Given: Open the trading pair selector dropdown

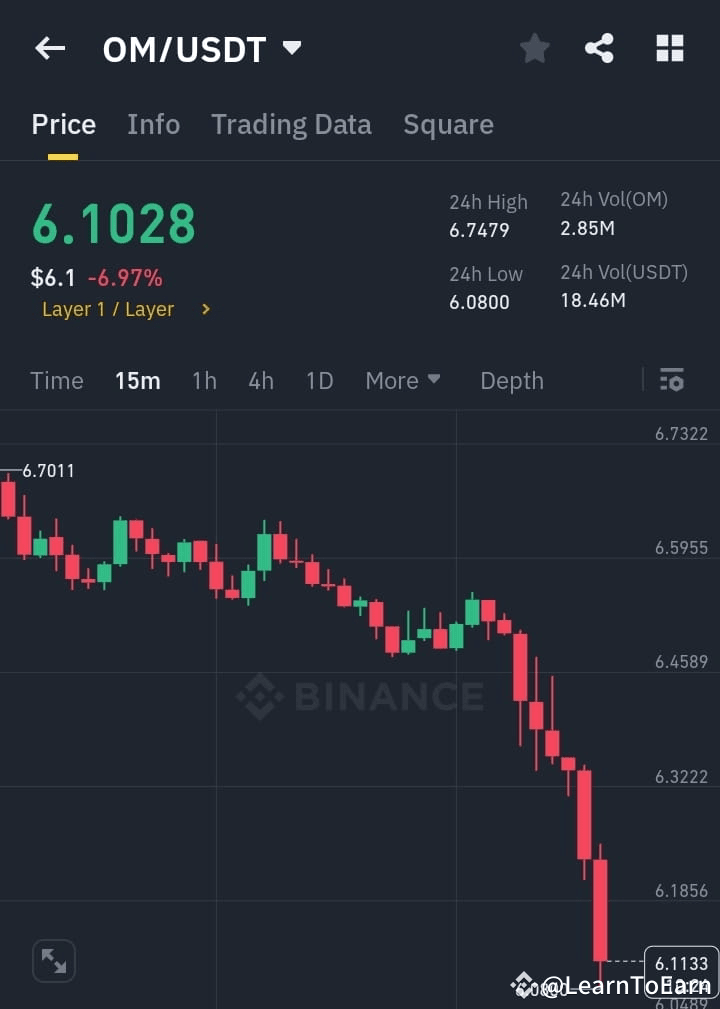Looking at the screenshot, I should point(291,47).
